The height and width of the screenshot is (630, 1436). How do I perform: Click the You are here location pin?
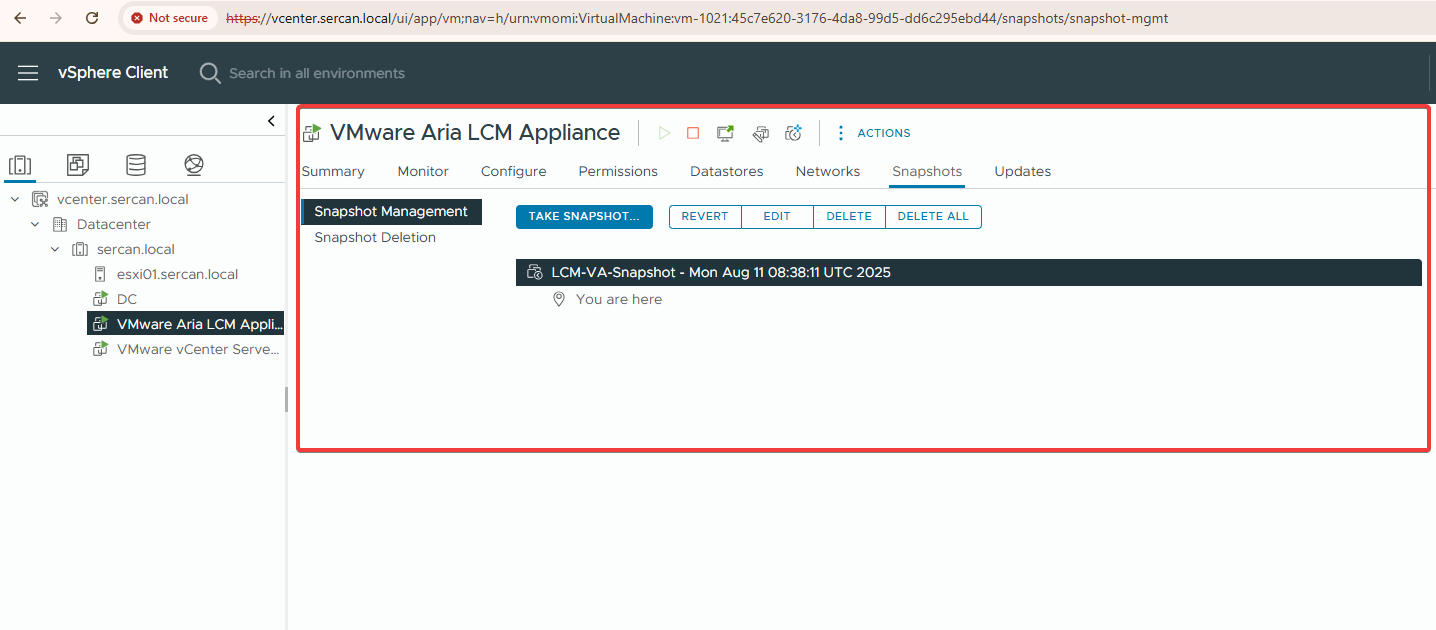click(x=559, y=299)
